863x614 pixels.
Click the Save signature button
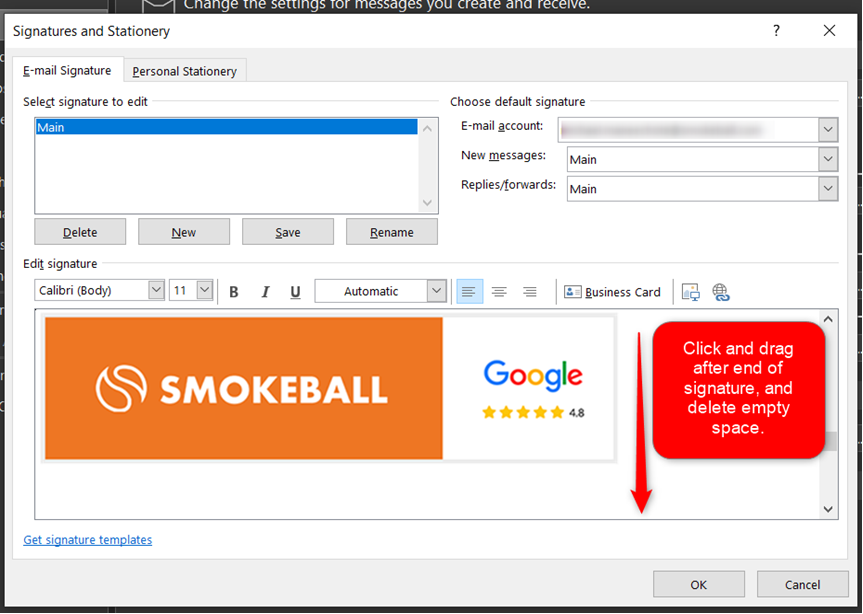click(x=288, y=232)
